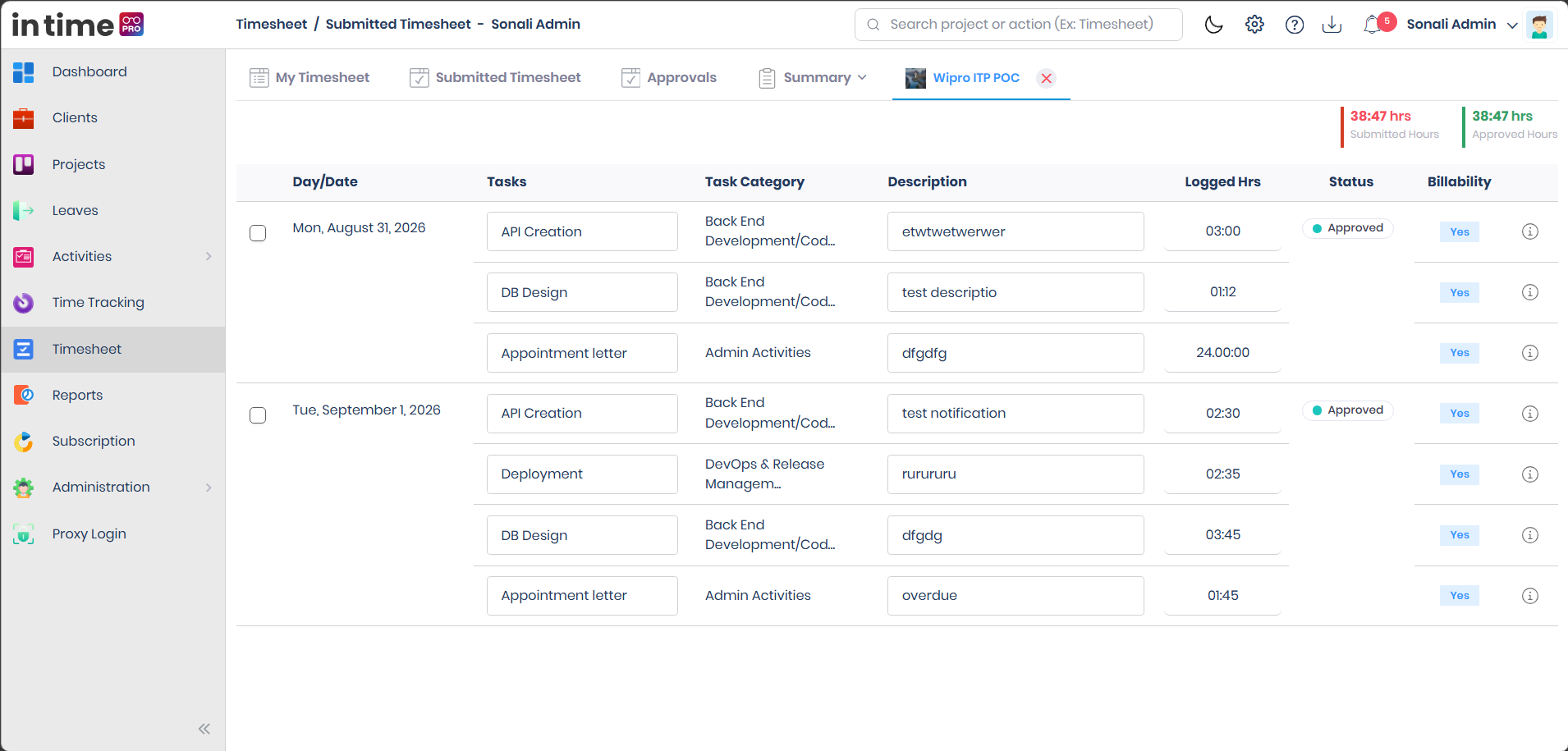Click the intime PRO logo

coord(78,25)
